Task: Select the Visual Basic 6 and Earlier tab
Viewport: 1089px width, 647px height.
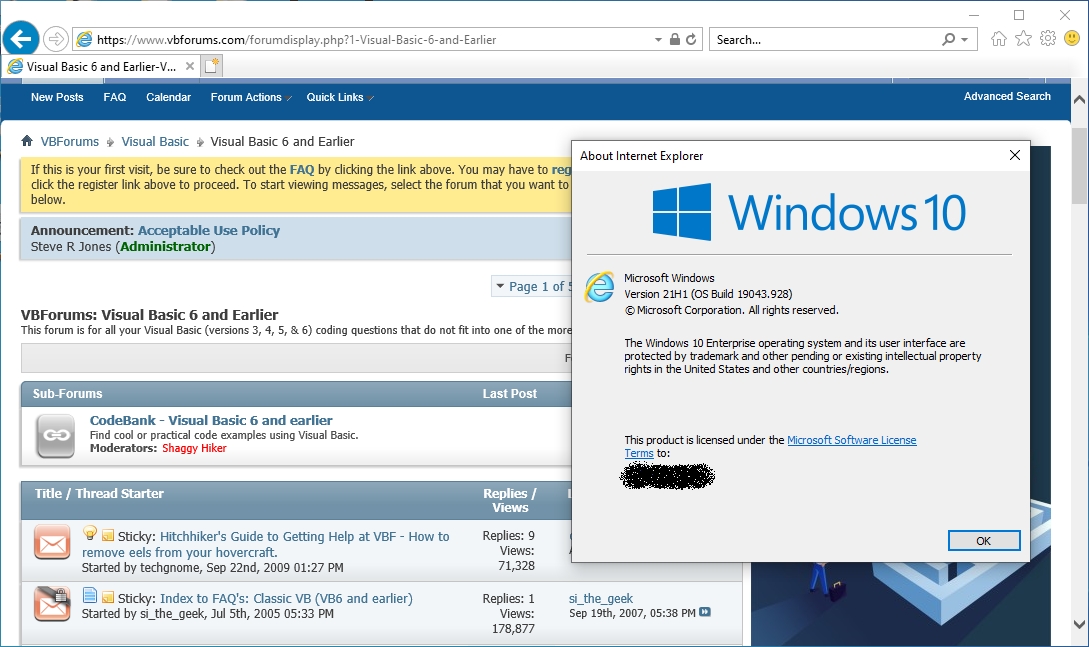Action: coord(97,64)
